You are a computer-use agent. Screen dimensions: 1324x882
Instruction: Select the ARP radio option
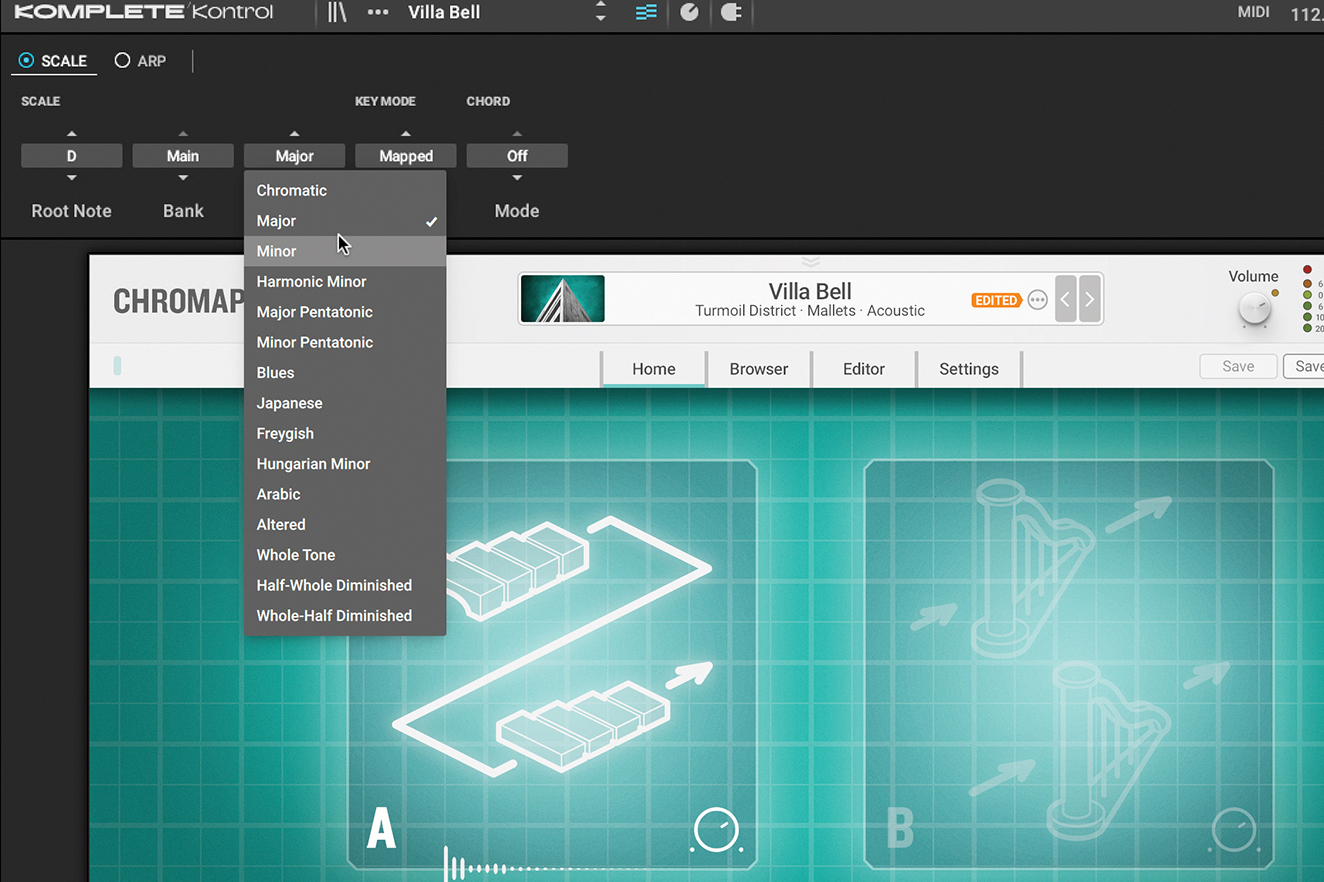pyautogui.click(x=140, y=61)
